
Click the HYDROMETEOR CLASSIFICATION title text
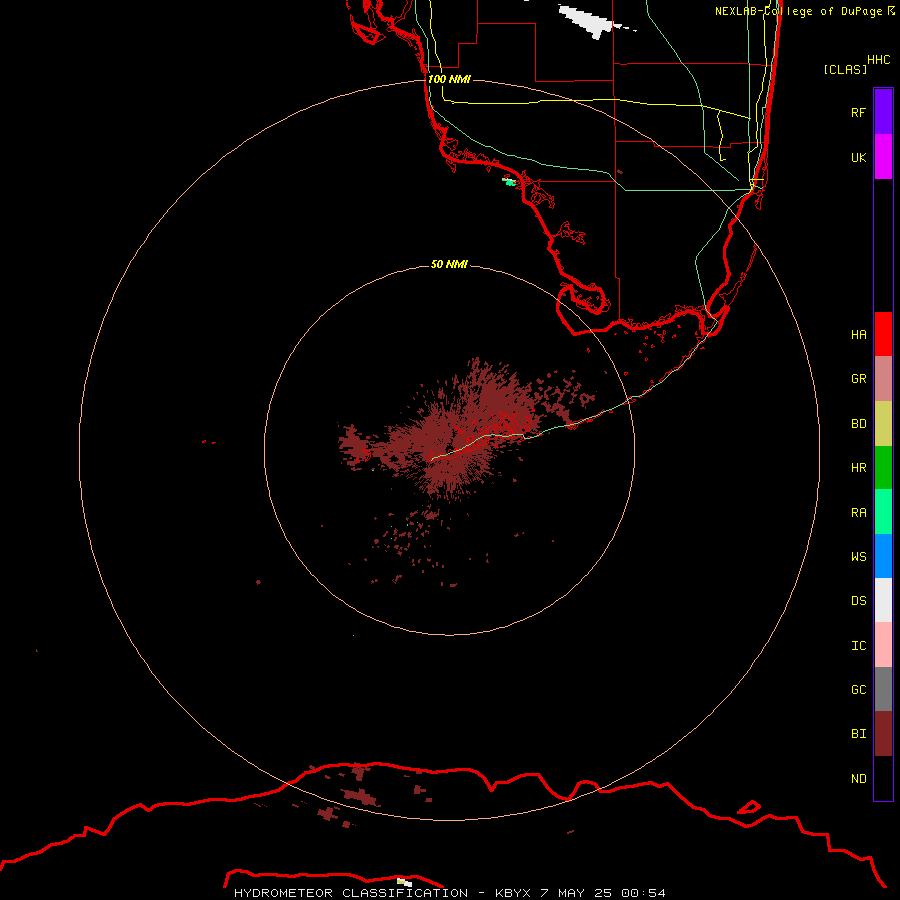click(x=351, y=893)
